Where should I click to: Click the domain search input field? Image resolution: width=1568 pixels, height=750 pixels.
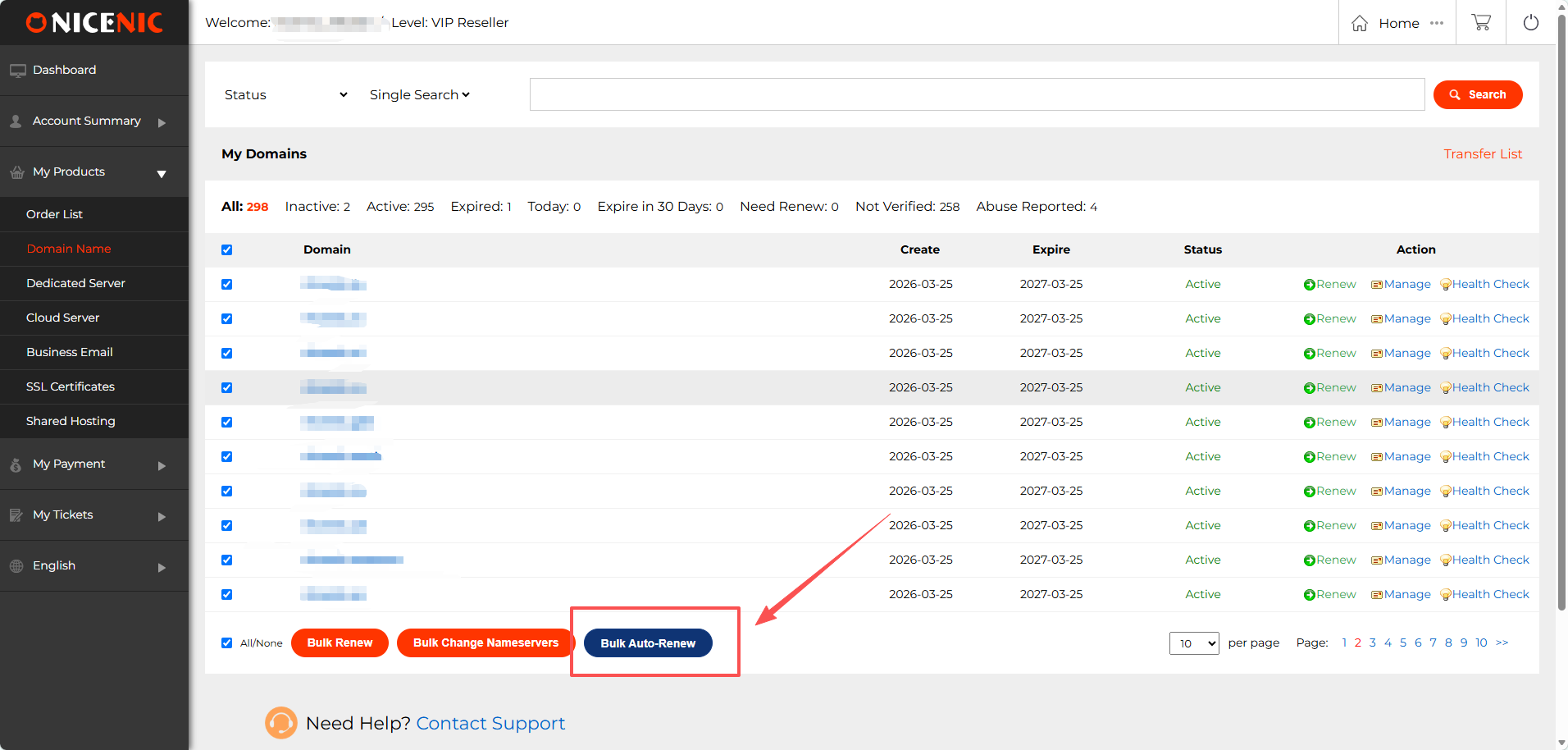tap(977, 94)
